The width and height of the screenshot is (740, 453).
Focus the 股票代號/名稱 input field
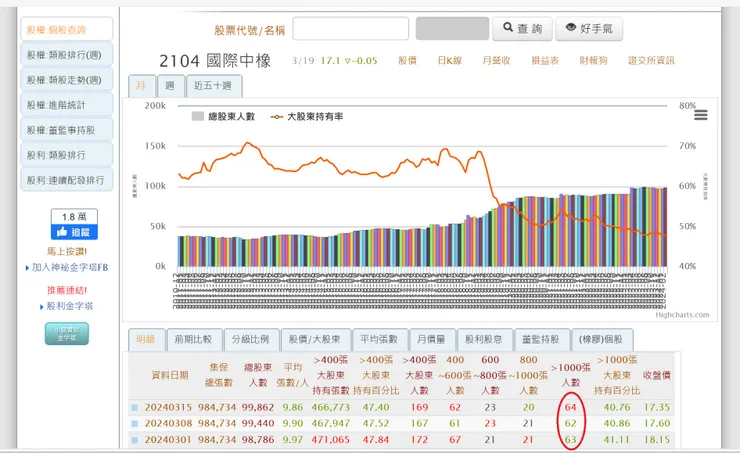[x=351, y=29]
